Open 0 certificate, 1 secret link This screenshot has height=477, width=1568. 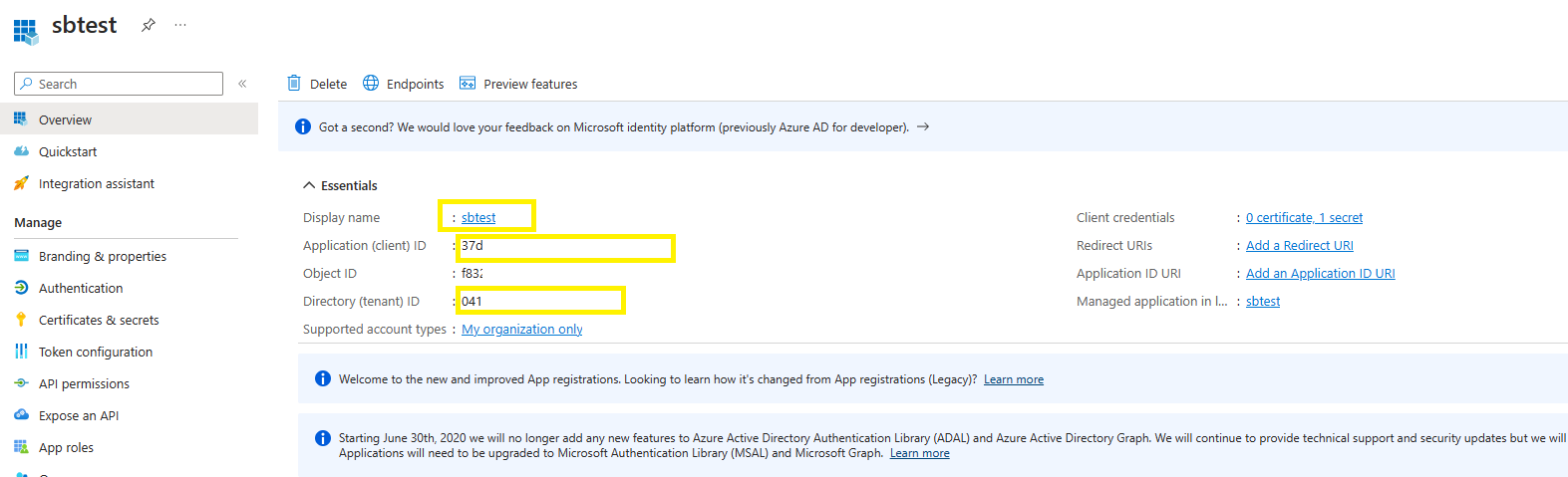pos(1304,217)
